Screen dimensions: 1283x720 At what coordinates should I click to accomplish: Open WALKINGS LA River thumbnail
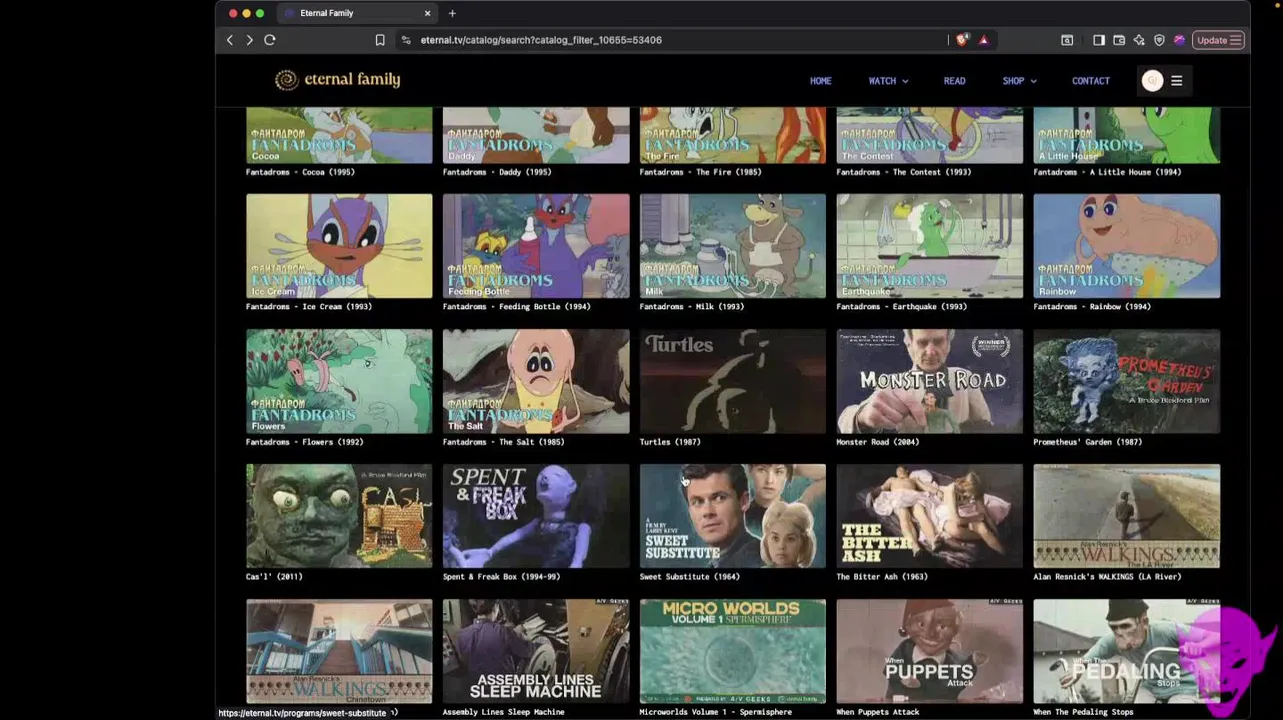[1127, 516]
